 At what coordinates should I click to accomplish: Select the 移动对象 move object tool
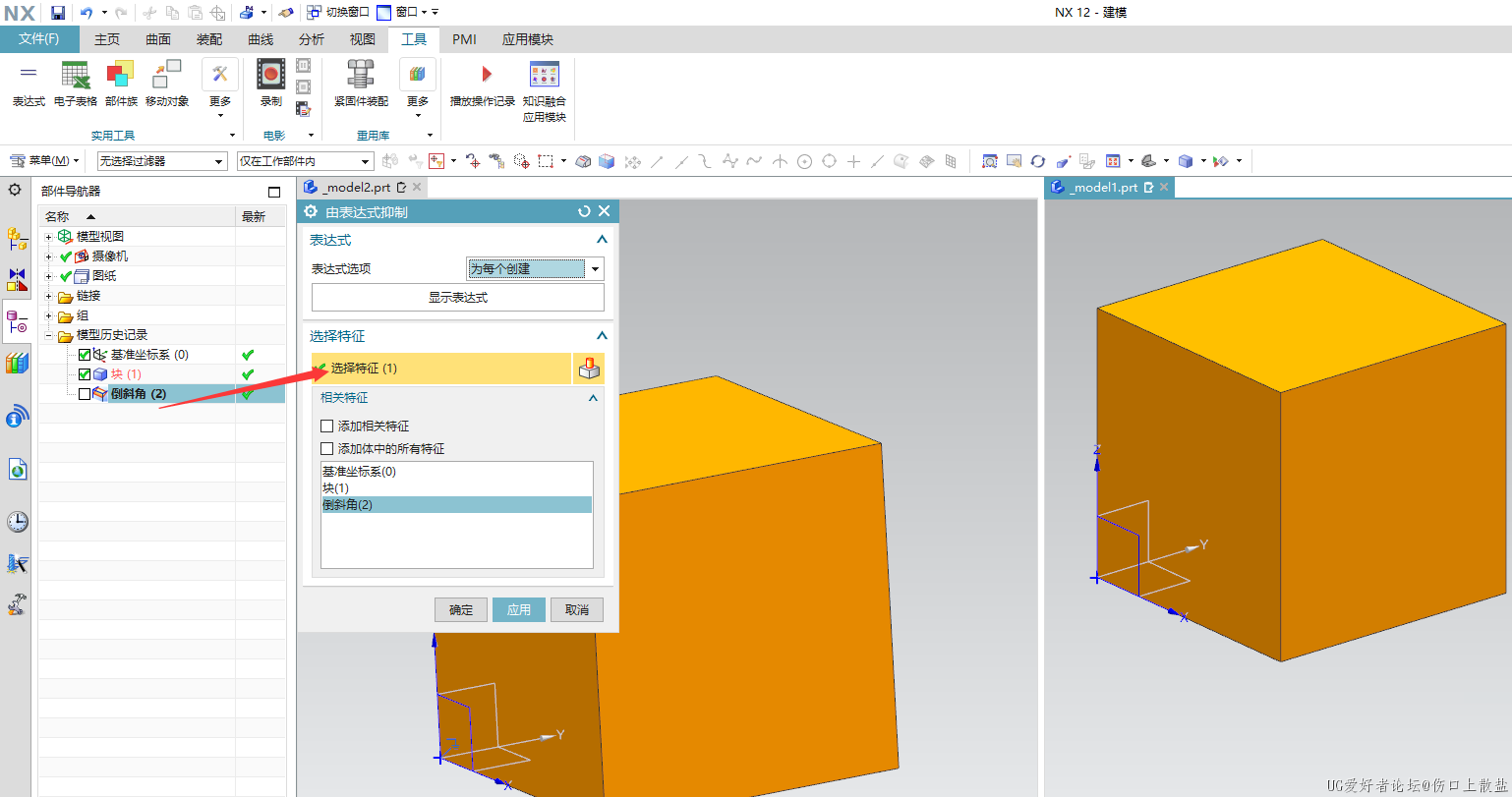[167, 85]
